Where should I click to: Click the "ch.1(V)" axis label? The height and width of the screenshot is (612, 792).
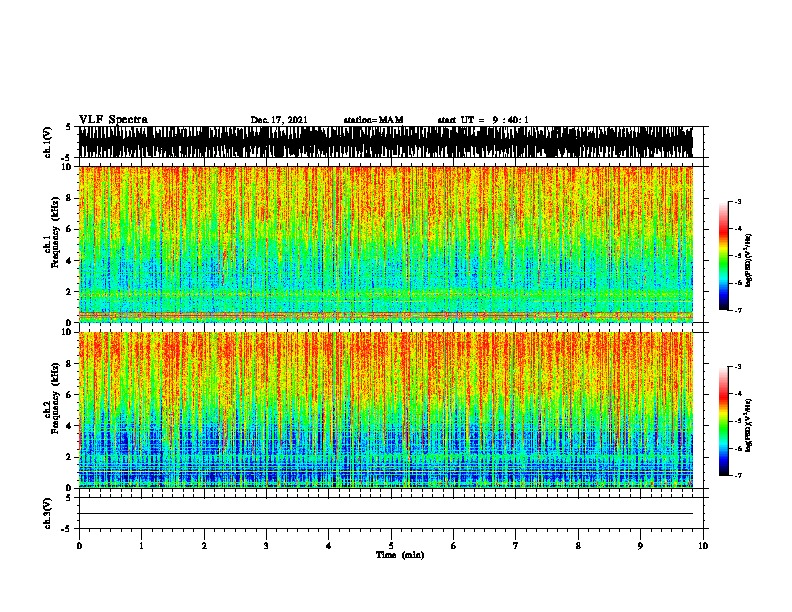click(48, 142)
